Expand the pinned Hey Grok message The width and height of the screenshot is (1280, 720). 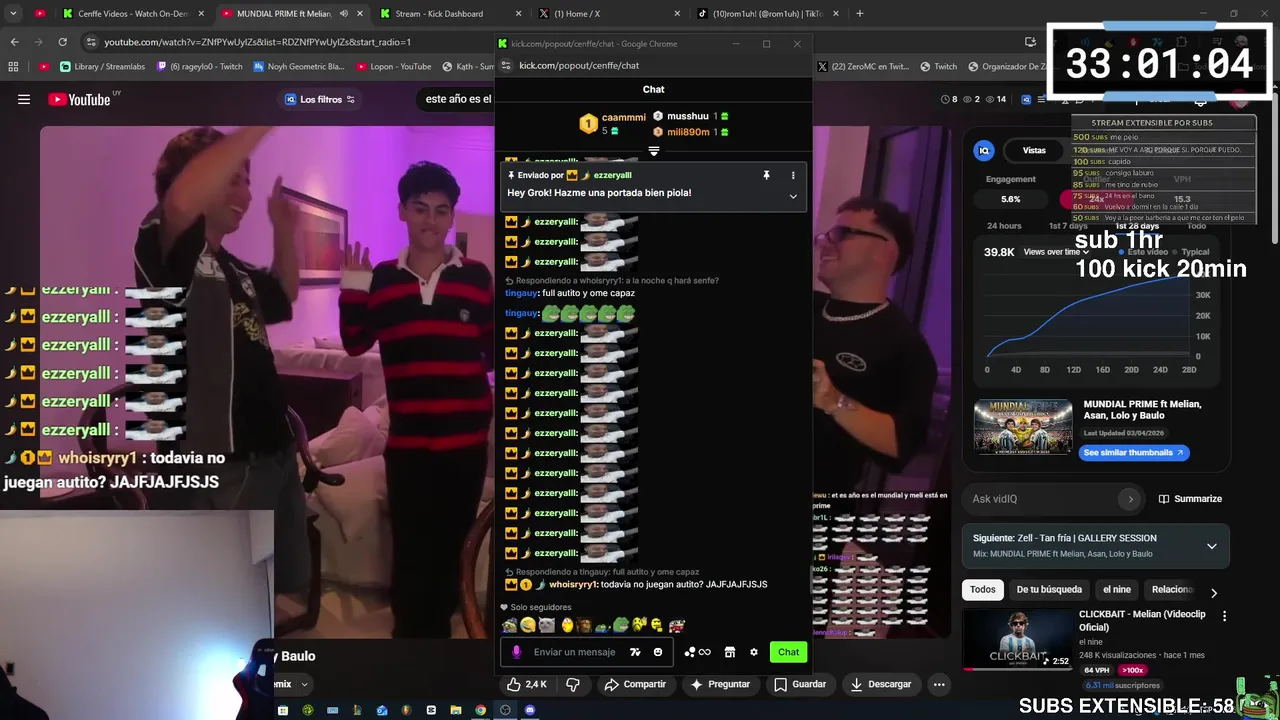pos(793,196)
